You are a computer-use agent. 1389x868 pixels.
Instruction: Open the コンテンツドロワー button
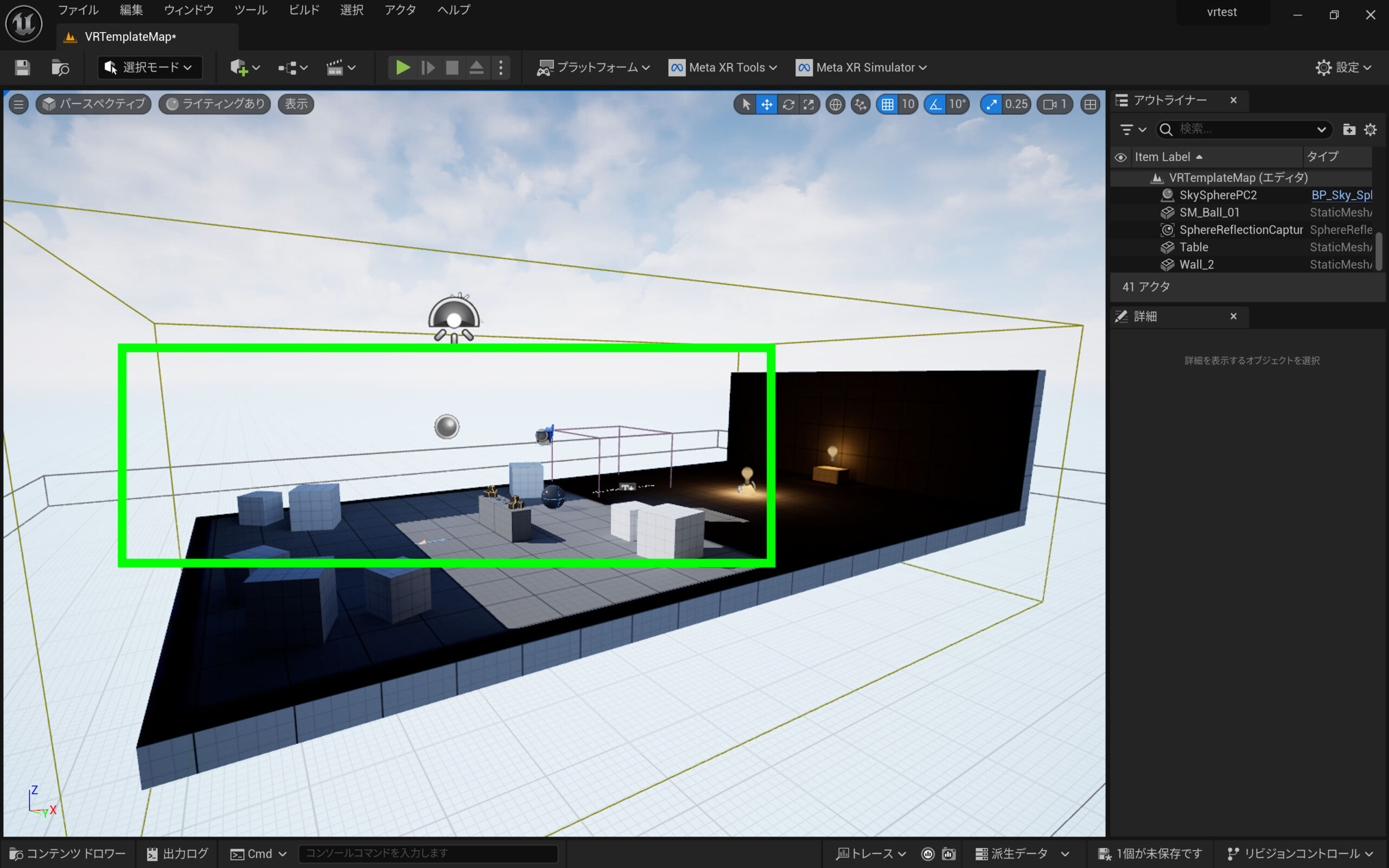click(x=68, y=854)
